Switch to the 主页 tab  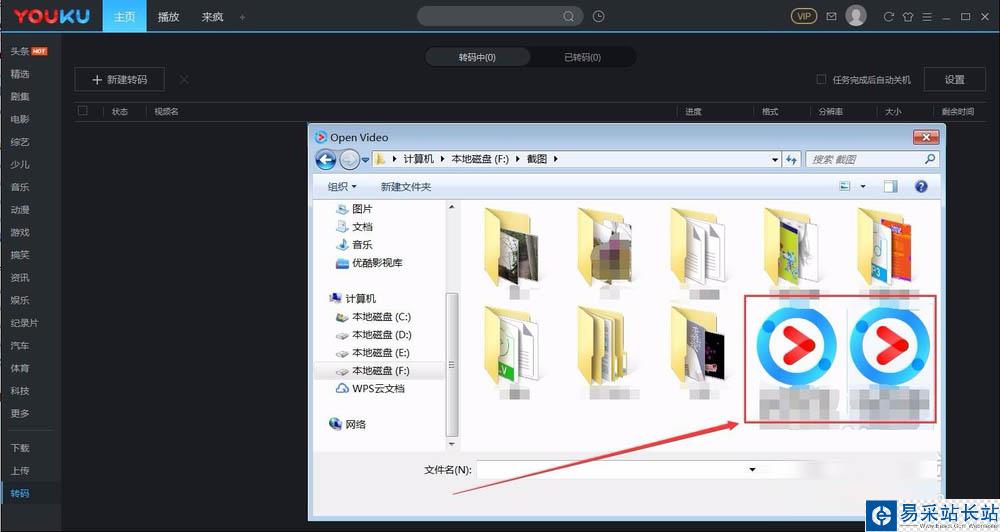click(x=124, y=17)
